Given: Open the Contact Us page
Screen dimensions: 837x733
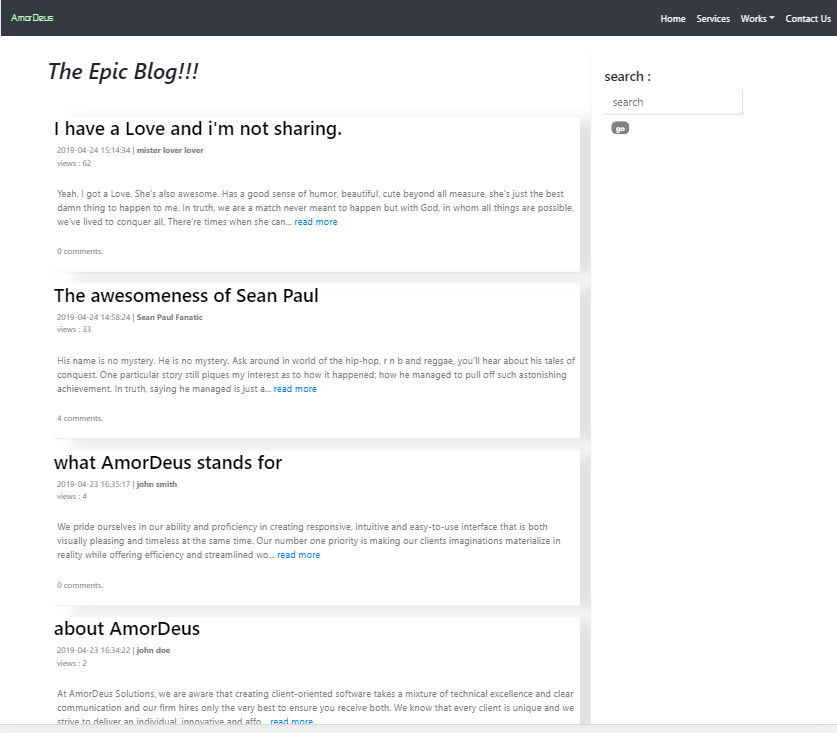Looking at the screenshot, I should click(808, 19).
